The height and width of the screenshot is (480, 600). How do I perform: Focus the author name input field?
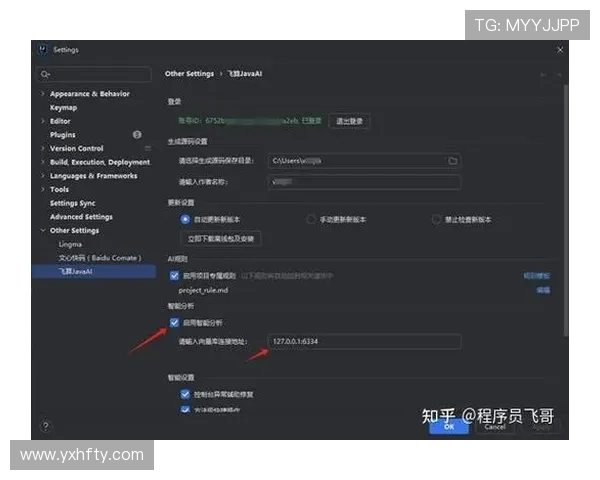coord(364,182)
